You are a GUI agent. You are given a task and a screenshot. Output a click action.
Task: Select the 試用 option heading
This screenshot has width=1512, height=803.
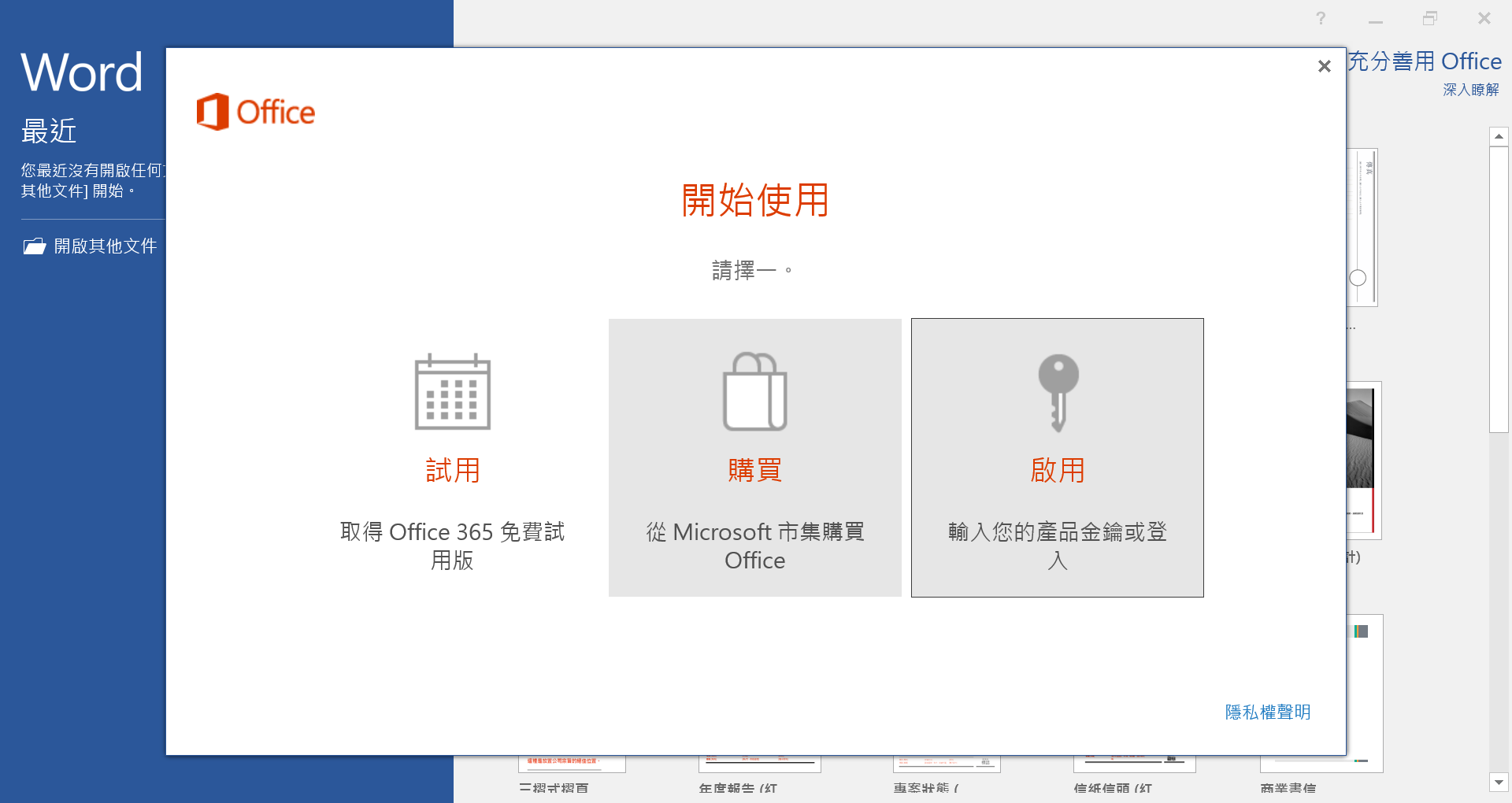pos(453,470)
